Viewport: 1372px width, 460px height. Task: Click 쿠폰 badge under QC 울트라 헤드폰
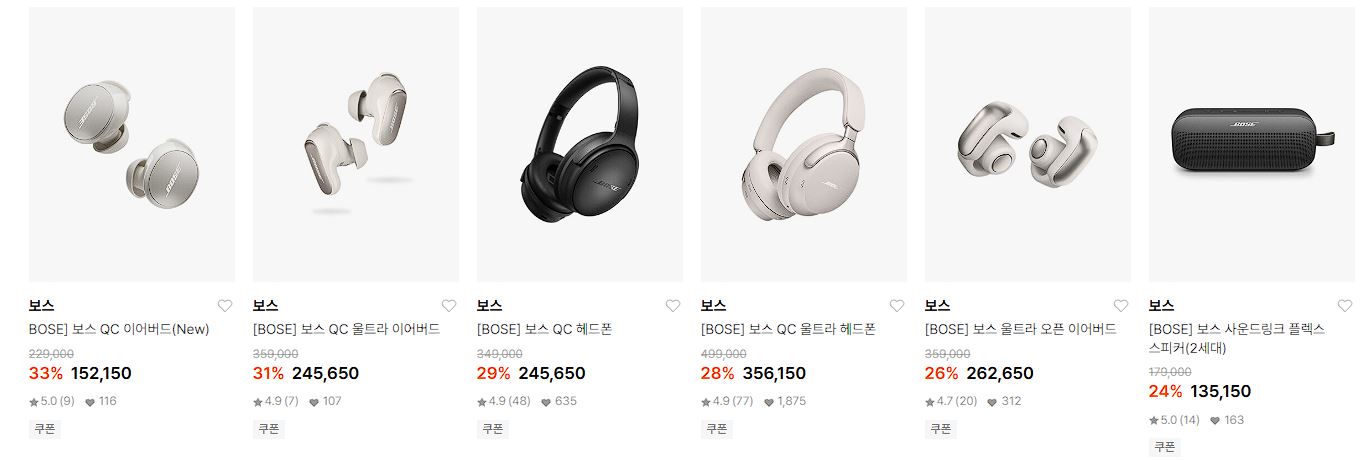pyautogui.click(x=717, y=429)
